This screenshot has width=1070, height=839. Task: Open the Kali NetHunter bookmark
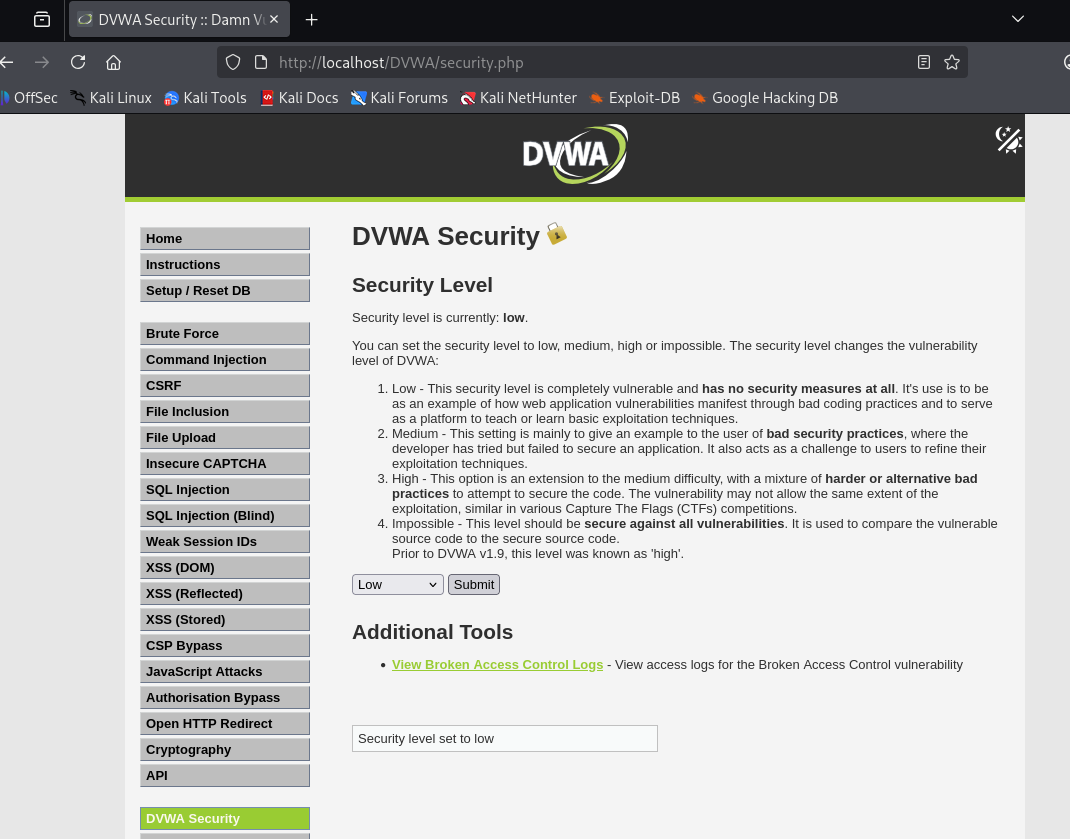[x=519, y=98]
